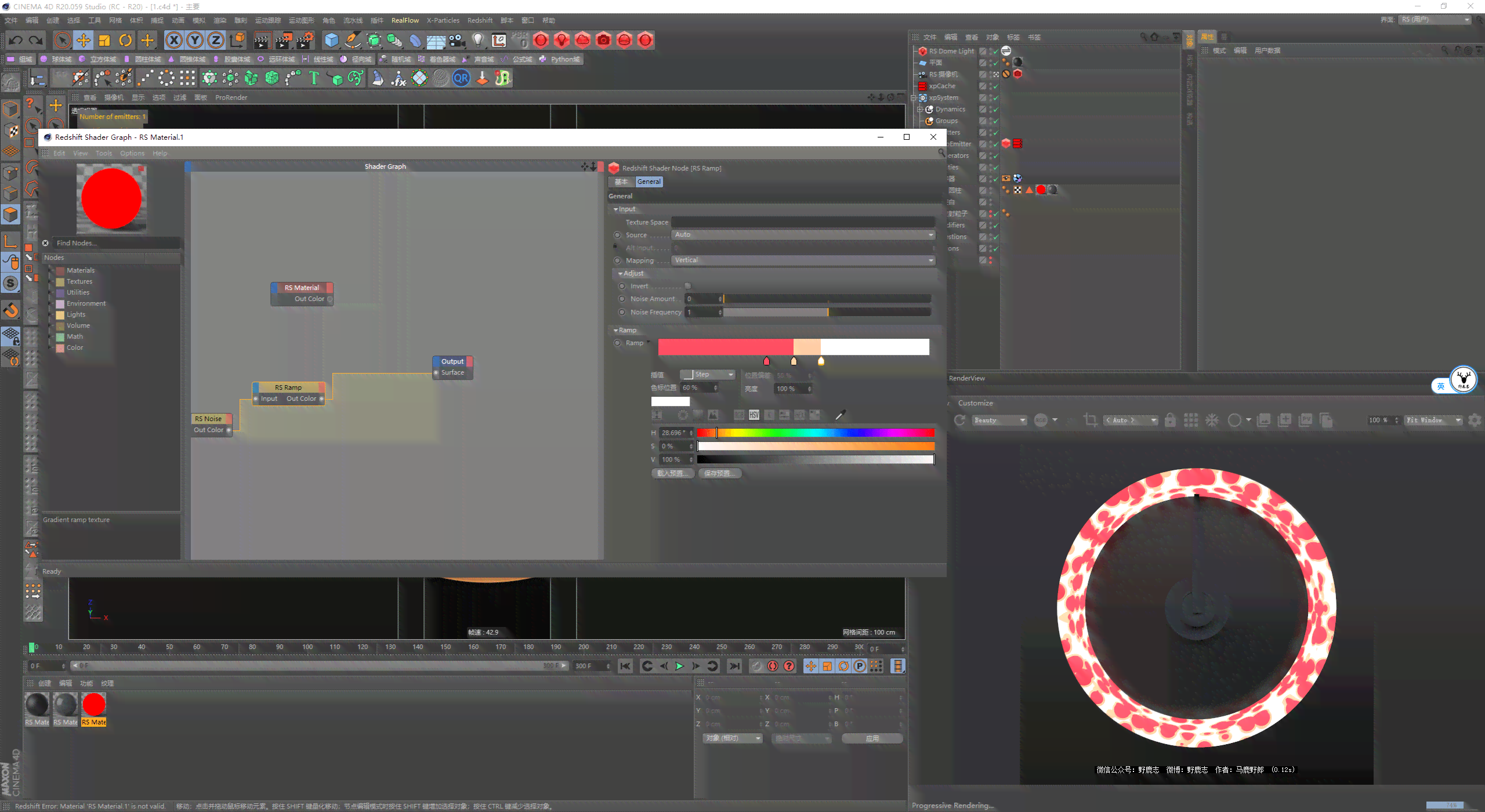Toggle X axis lock button
The image size is (1485, 812).
pyautogui.click(x=173, y=40)
